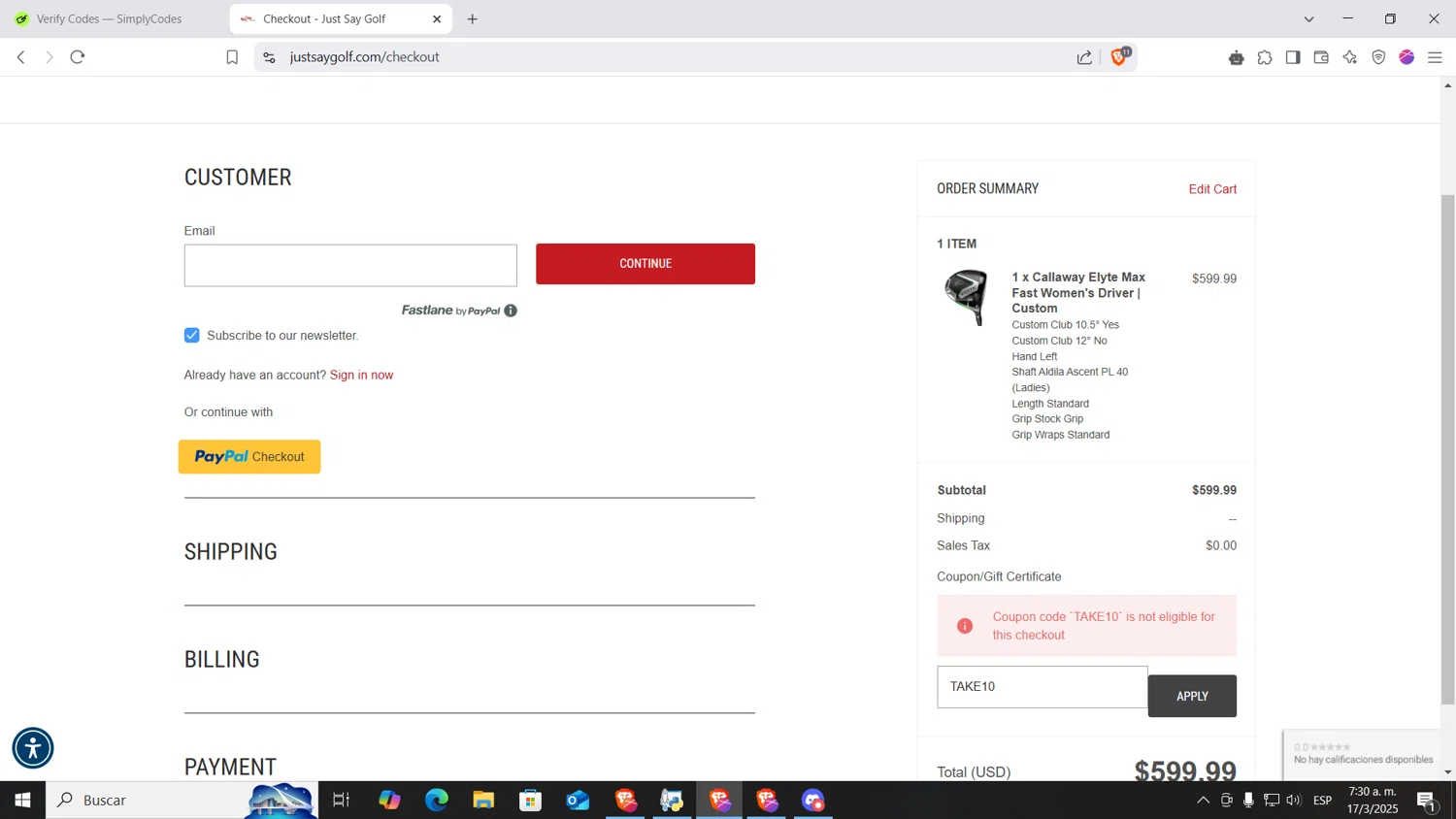Open Microsoft Store from the taskbar

point(530,801)
